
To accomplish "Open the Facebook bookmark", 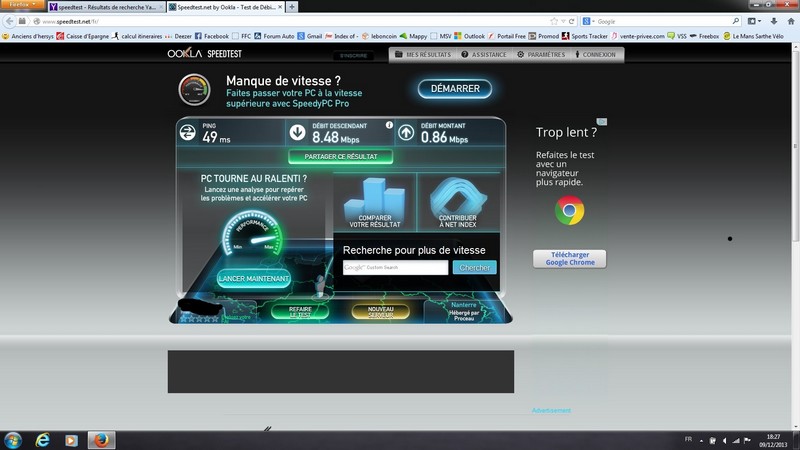I will coord(212,36).
